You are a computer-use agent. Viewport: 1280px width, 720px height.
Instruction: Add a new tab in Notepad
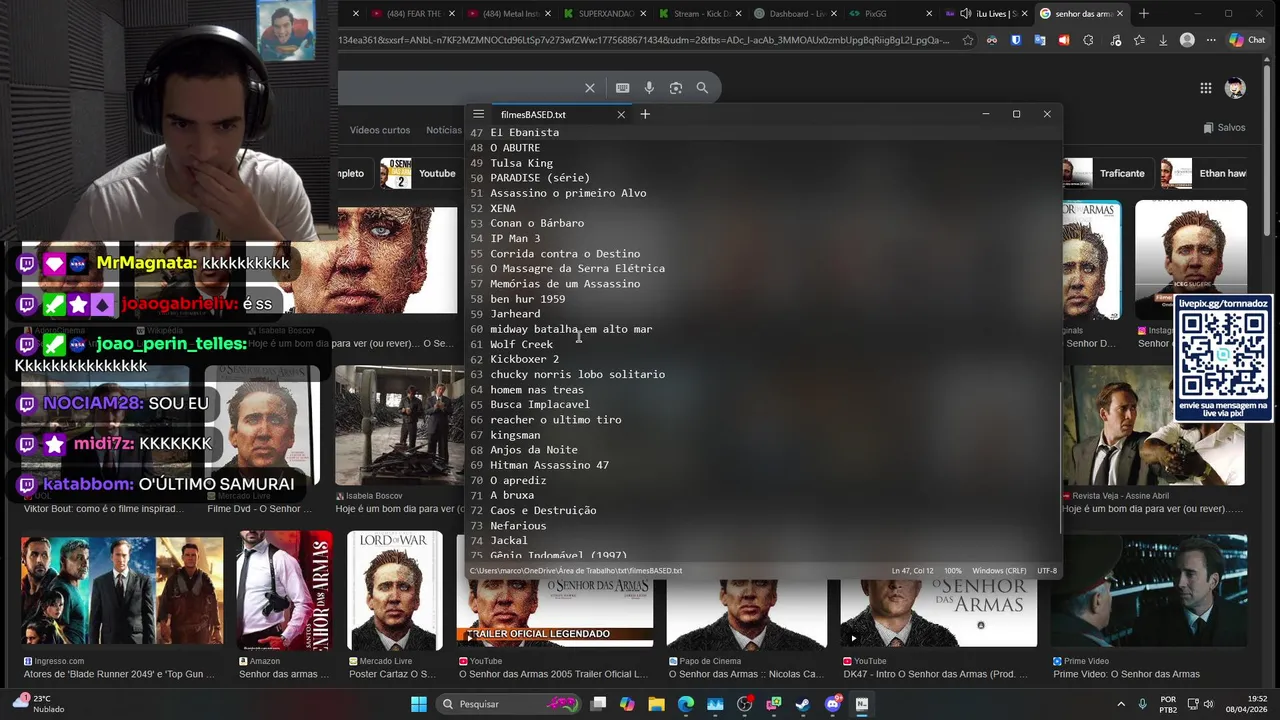click(645, 114)
